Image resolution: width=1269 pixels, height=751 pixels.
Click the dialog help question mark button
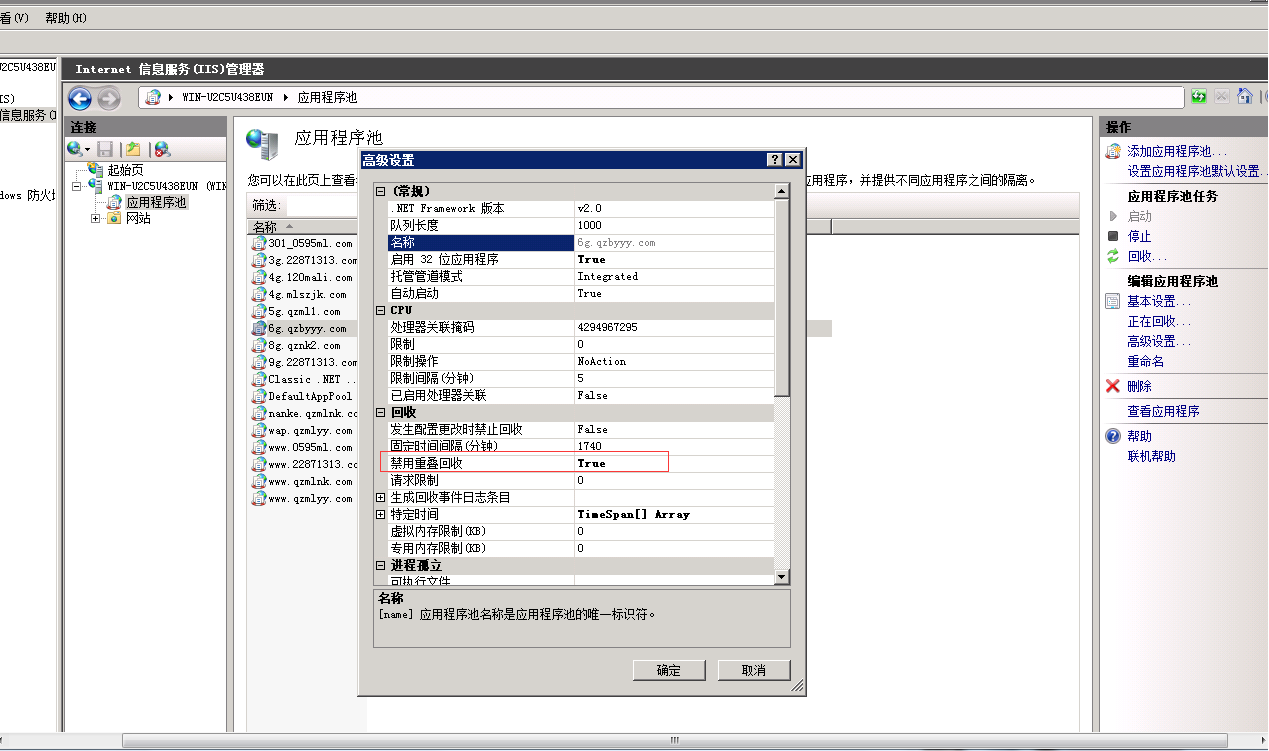click(x=774, y=160)
